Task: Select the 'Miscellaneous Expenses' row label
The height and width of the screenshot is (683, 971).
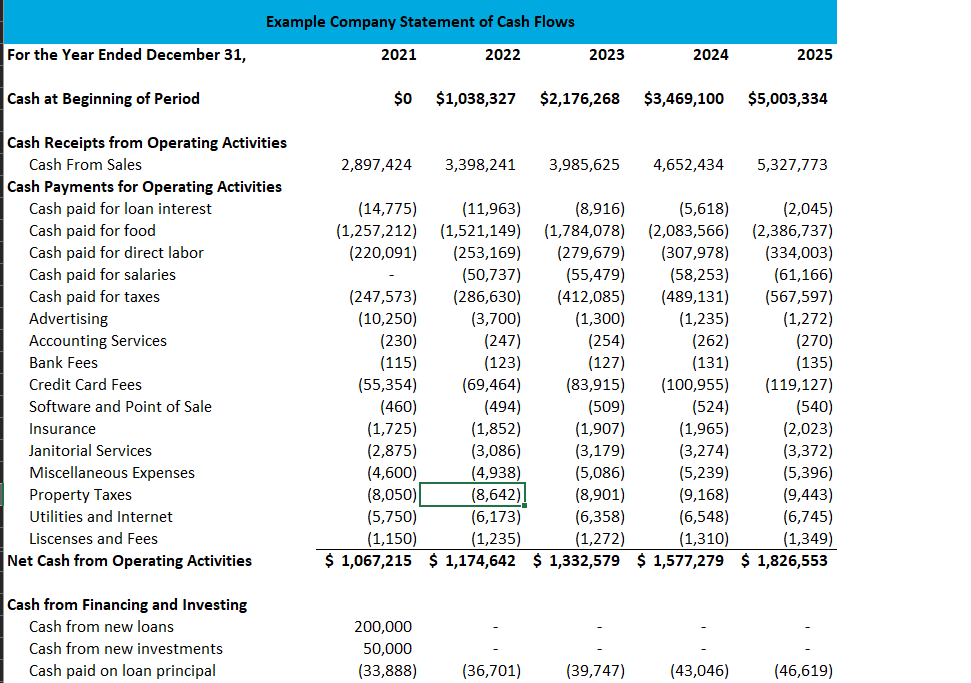Action: [112, 472]
